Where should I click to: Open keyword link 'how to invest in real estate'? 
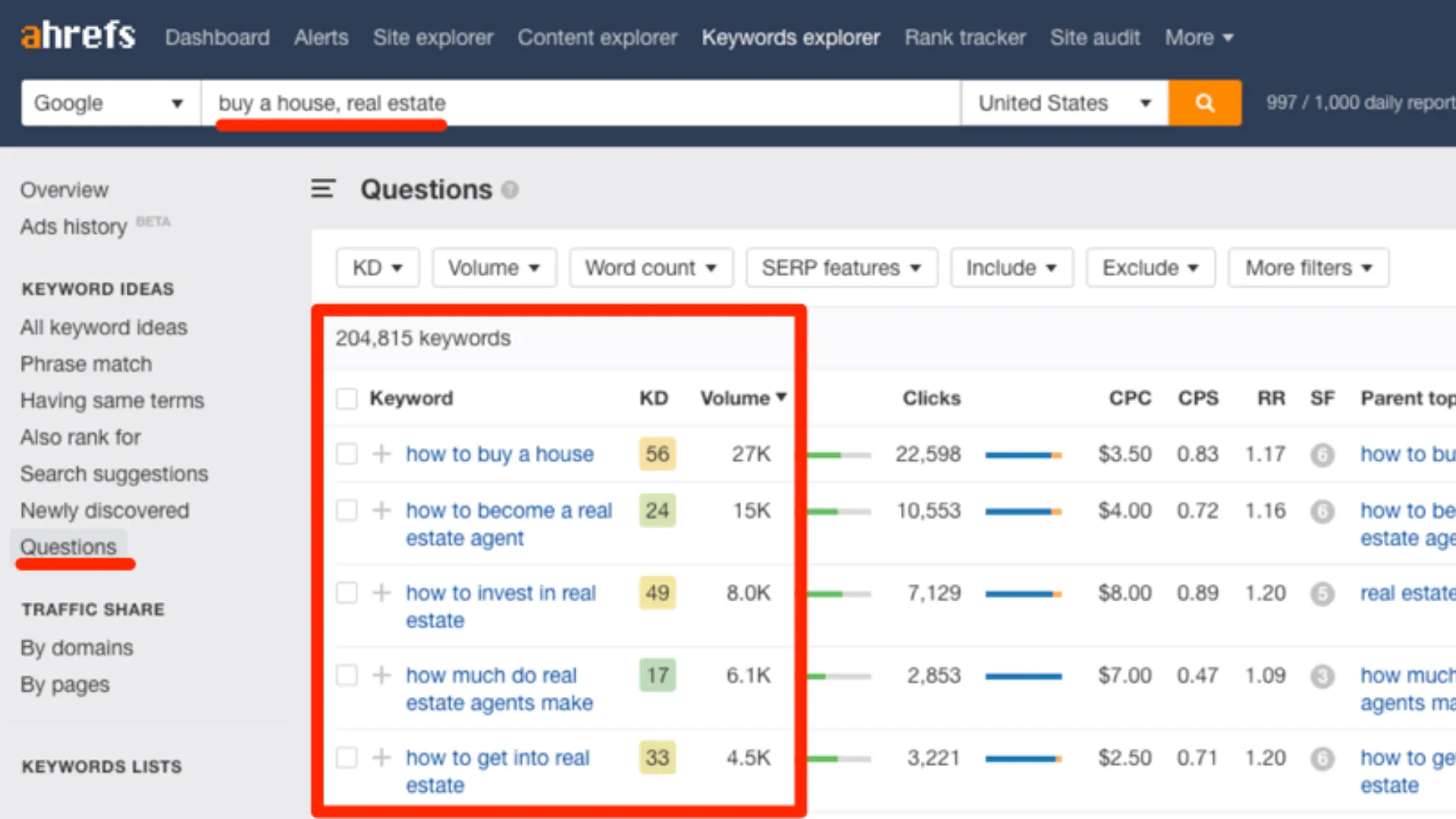(500, 606)
